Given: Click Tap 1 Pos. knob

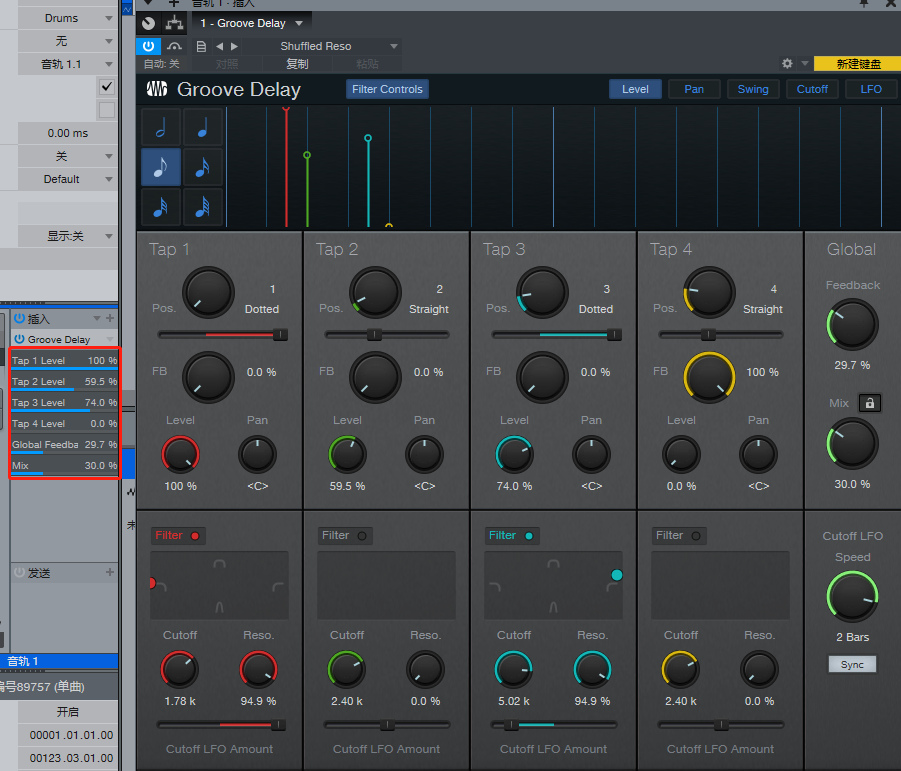Looking at the screenshot, I should tap(208, 292).
